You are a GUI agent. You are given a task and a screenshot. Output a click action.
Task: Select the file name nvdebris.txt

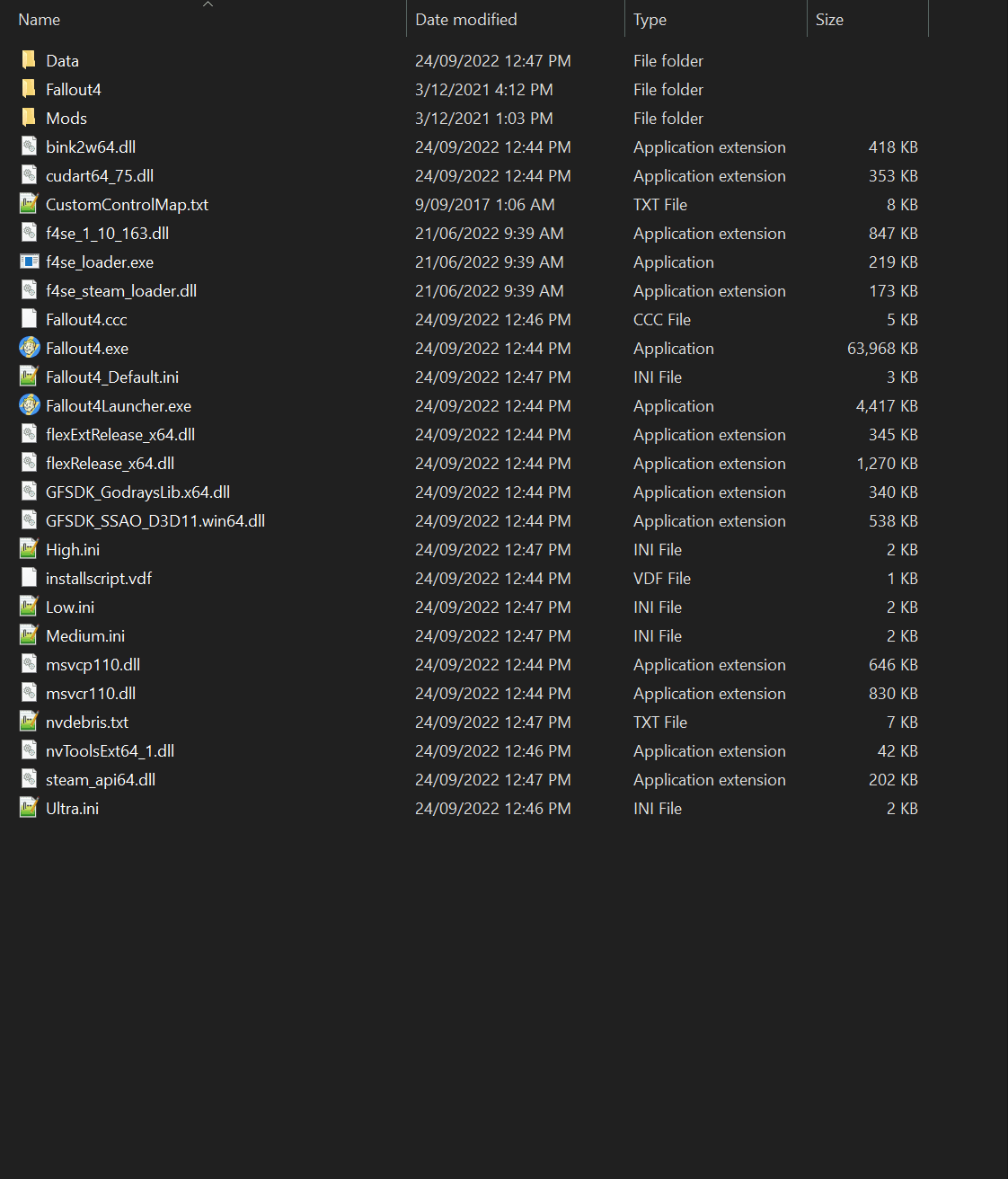click(x=87, y=722)
